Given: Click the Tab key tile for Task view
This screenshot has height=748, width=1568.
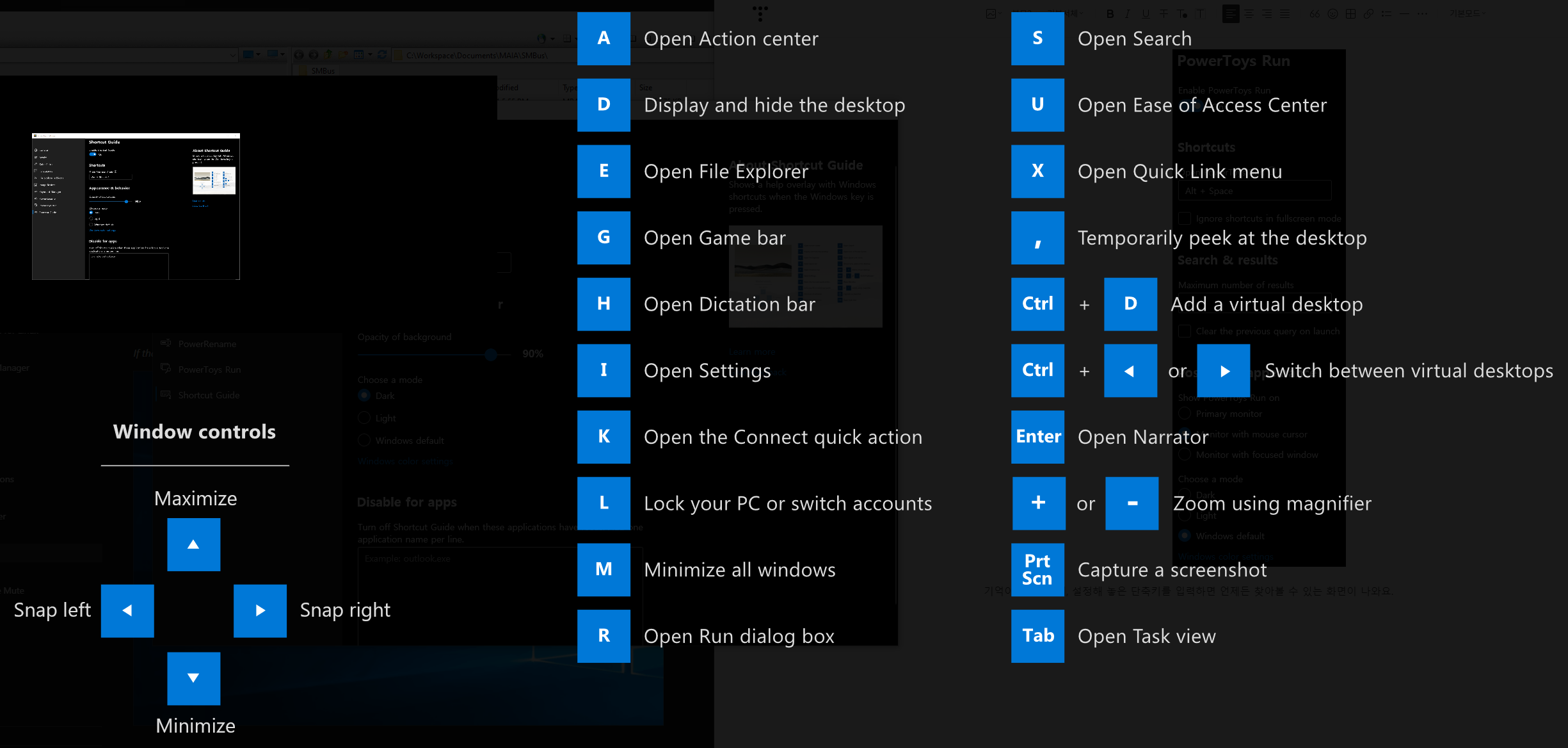Looking at the screenshot, I should tap(1037, 636).
